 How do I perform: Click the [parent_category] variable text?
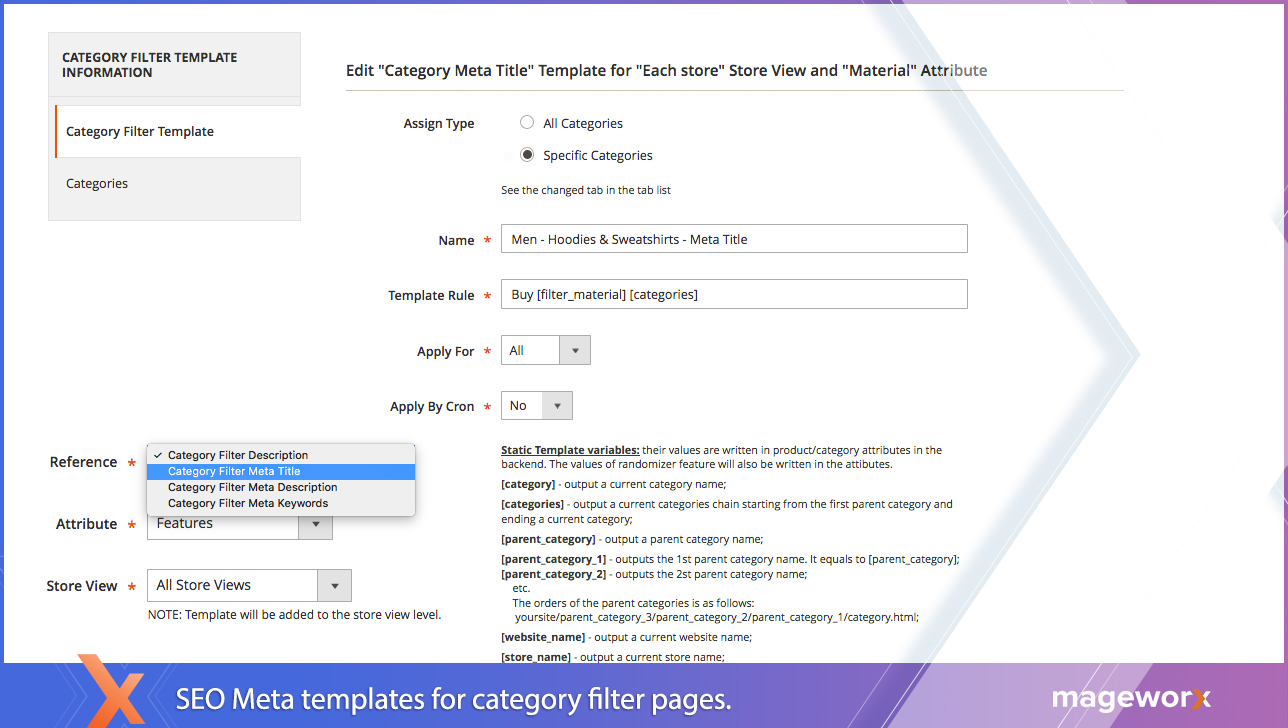(547, 539)
